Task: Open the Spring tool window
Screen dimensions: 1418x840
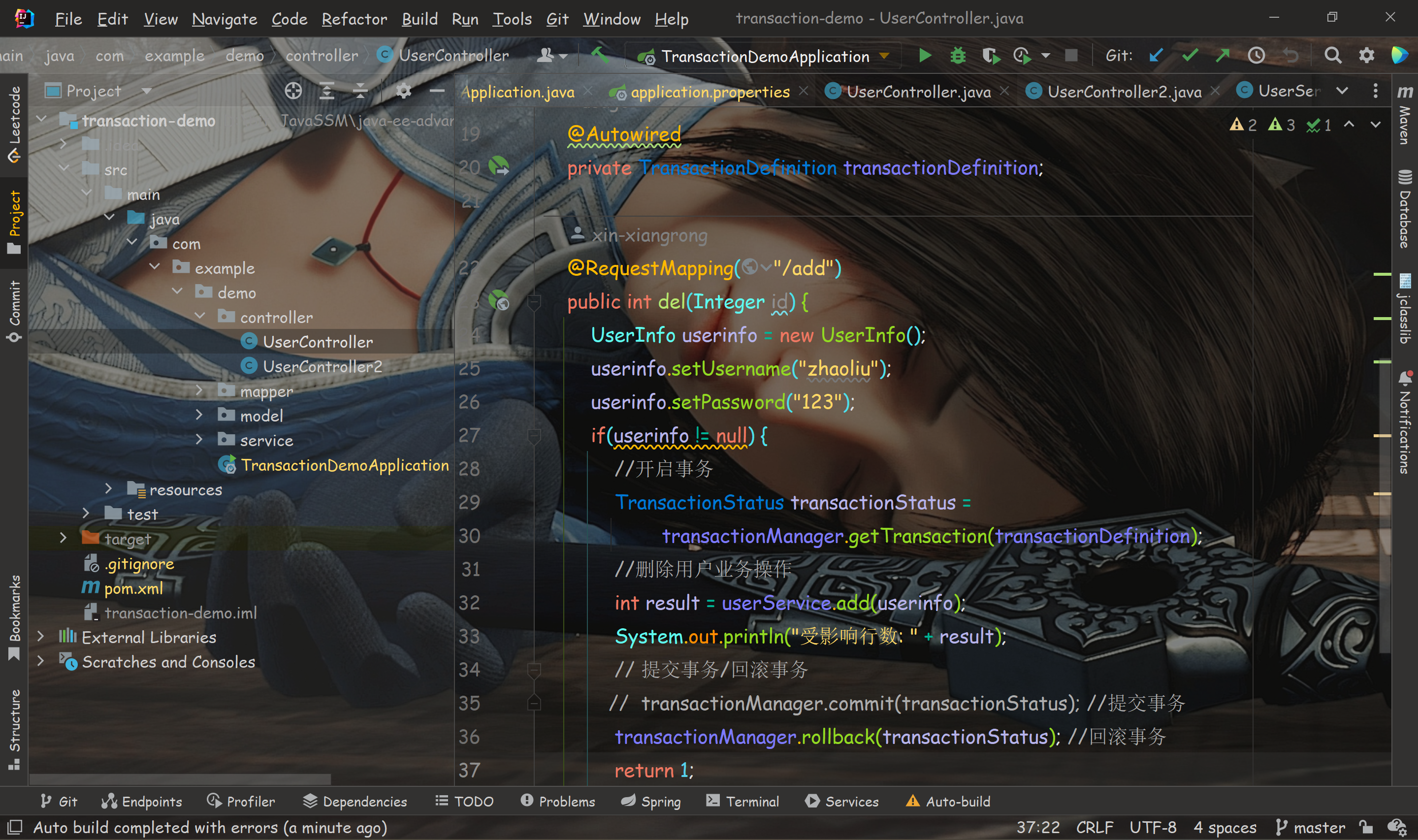Action: click(651, 802)
